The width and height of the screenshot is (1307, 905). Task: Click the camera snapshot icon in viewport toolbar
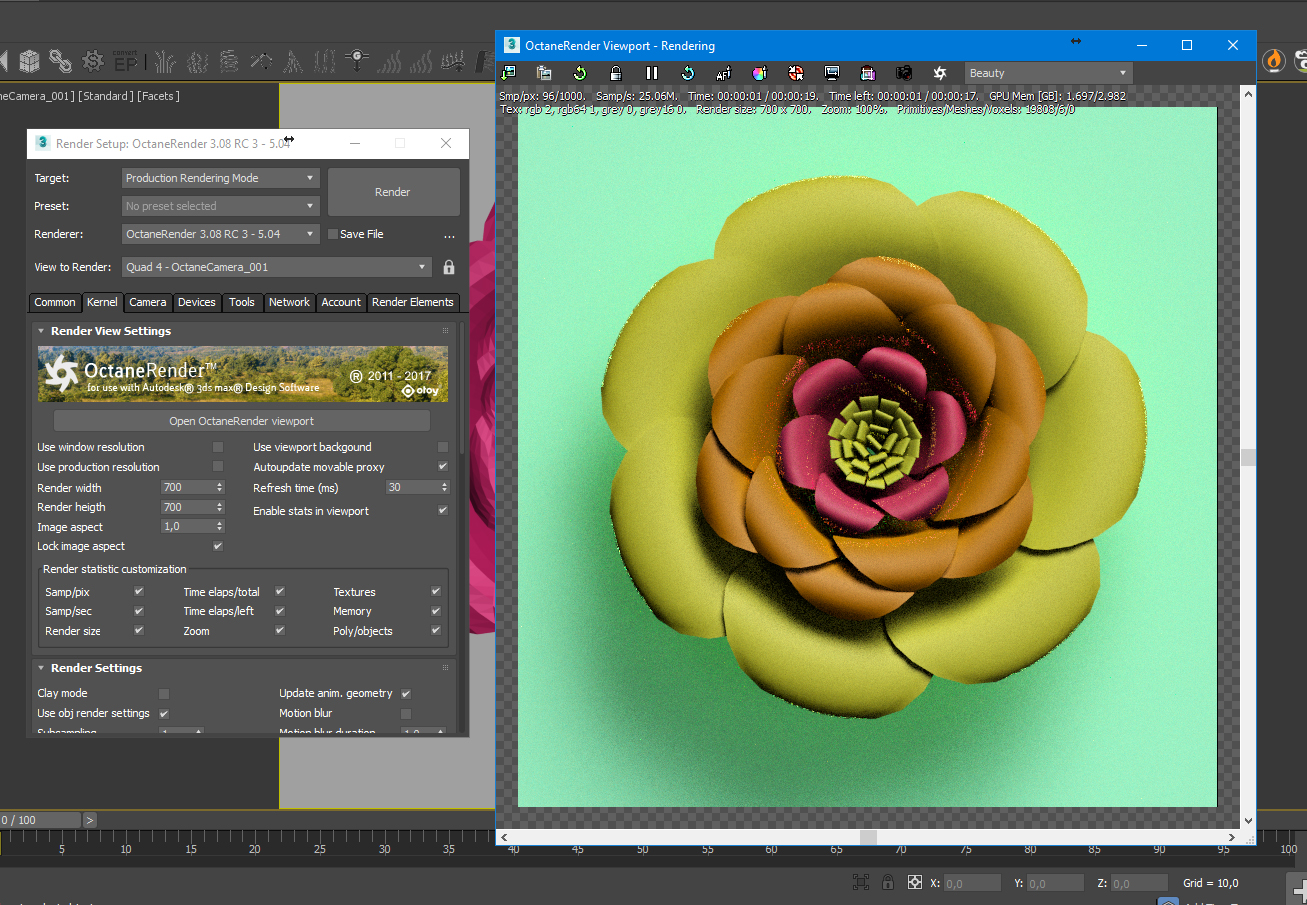point(904,73)
